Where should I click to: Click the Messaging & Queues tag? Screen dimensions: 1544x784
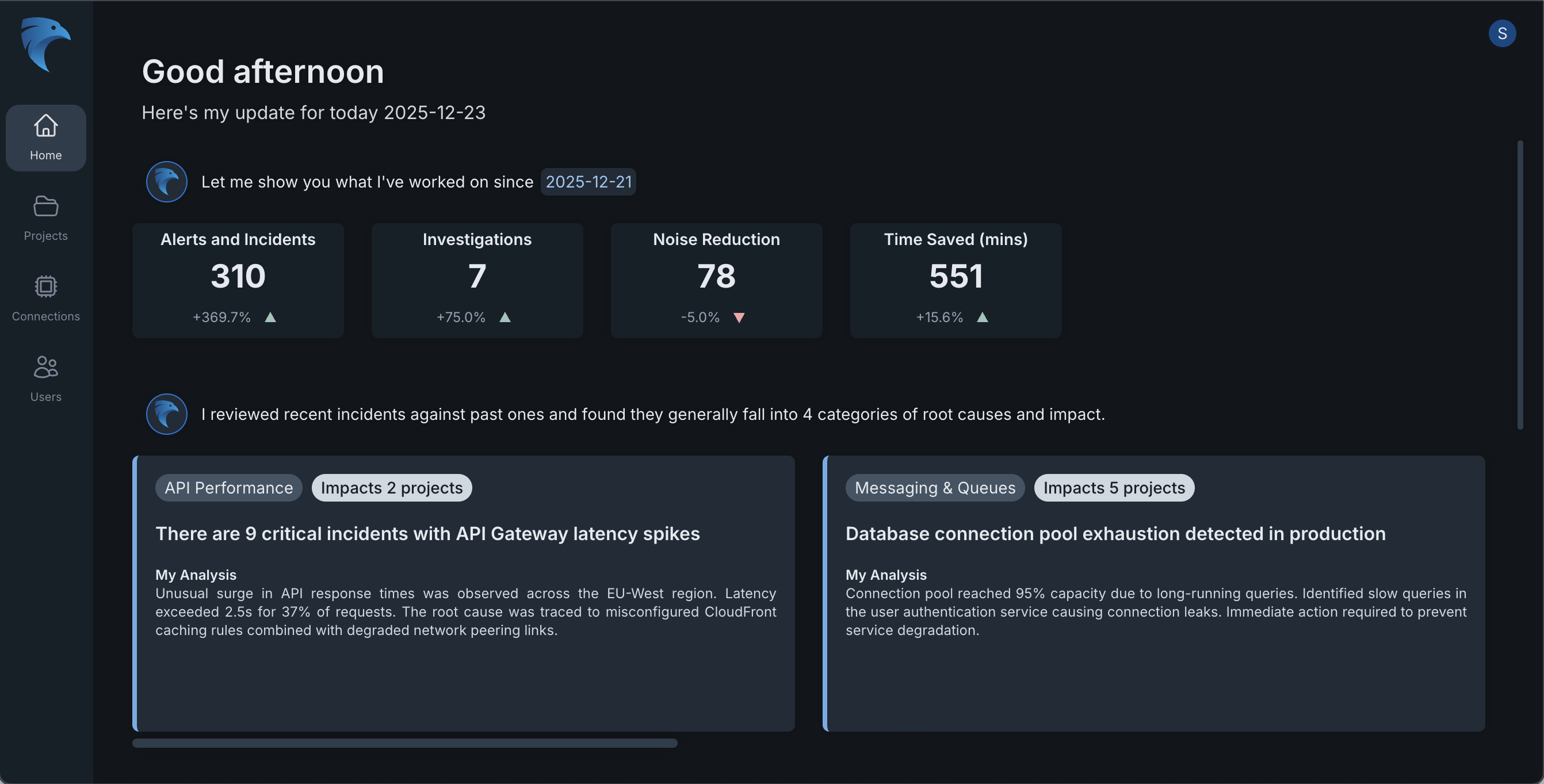[x=934, y=488]
